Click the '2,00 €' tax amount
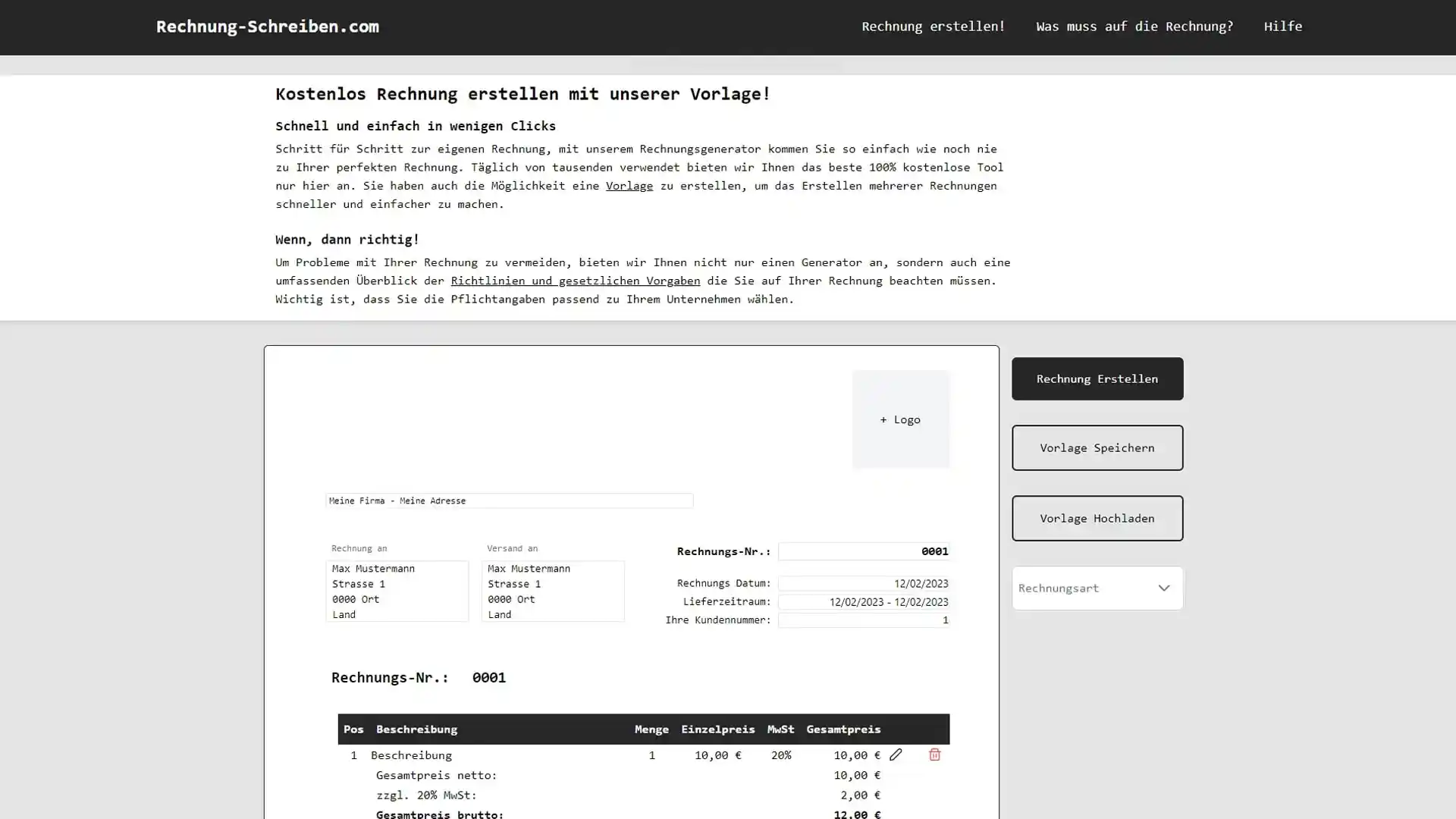Screen dimensions: 1456x819 [x=860, y=795]
